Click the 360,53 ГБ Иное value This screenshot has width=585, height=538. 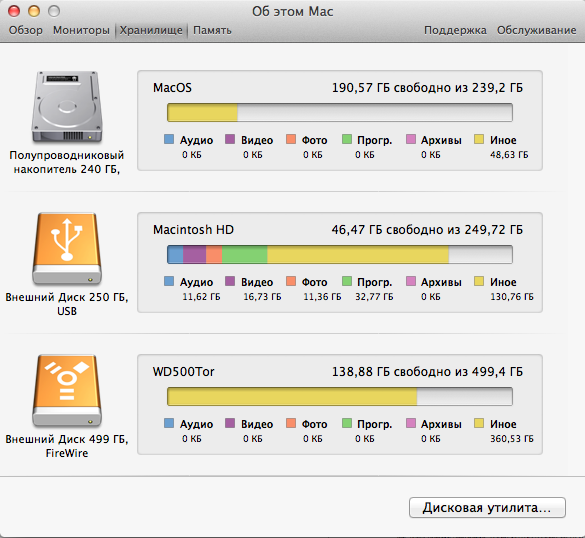pyautogui.click(x=512, y=439)
